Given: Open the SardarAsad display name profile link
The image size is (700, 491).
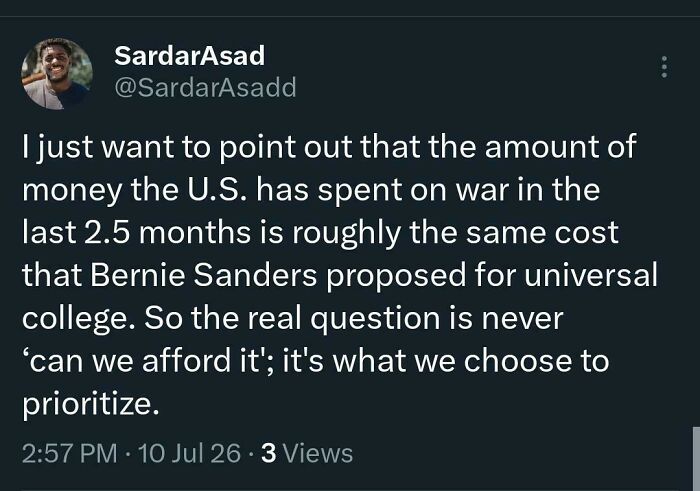Looking at the screenshot, I should [x=190, y=56].
